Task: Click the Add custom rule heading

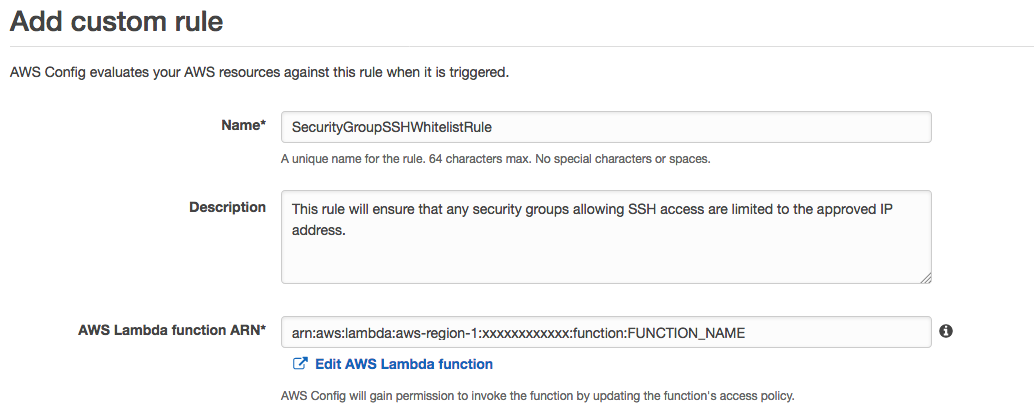Action: [117, 21]
